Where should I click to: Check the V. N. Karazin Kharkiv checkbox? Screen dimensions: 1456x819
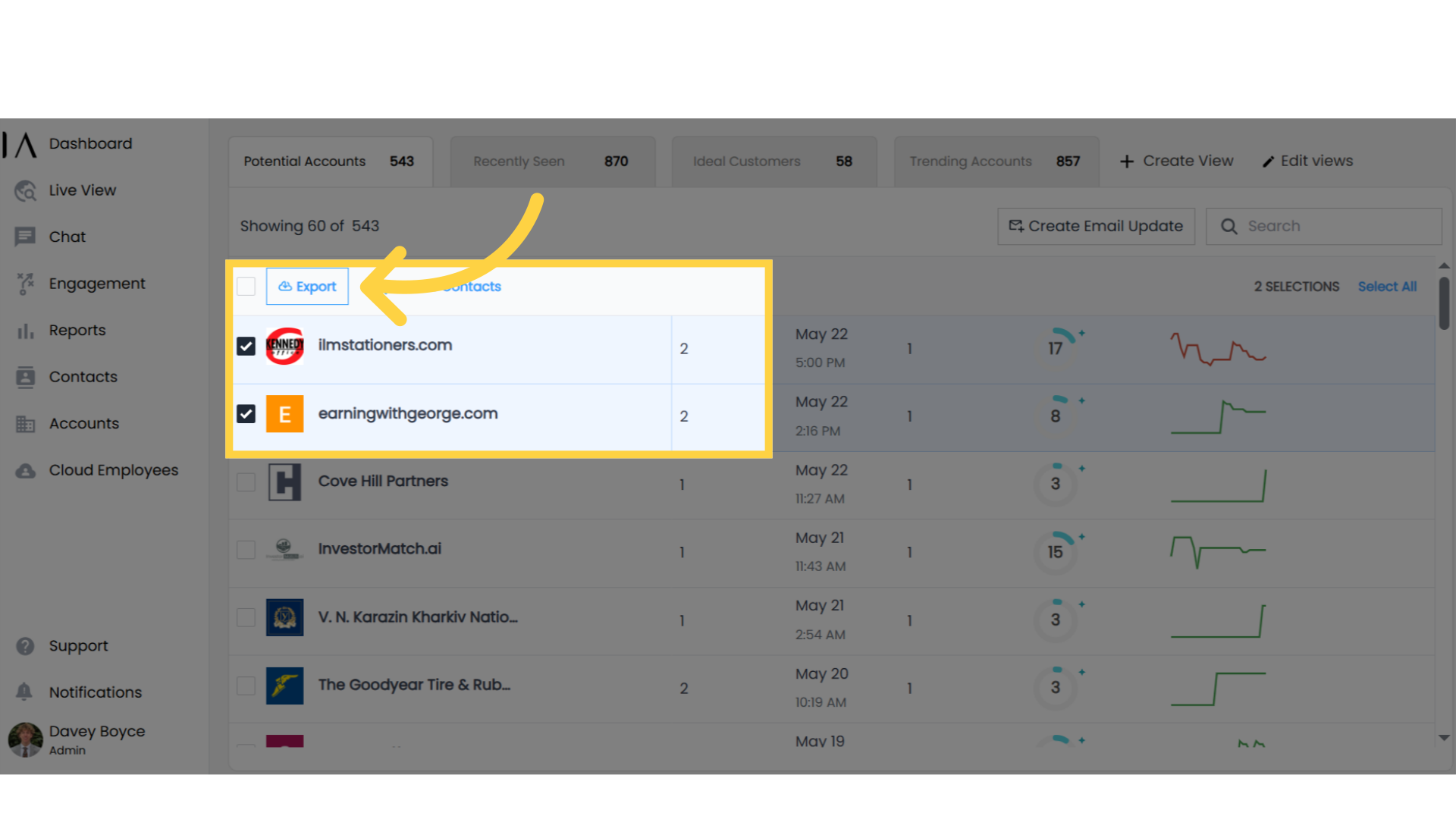[246, 617]
